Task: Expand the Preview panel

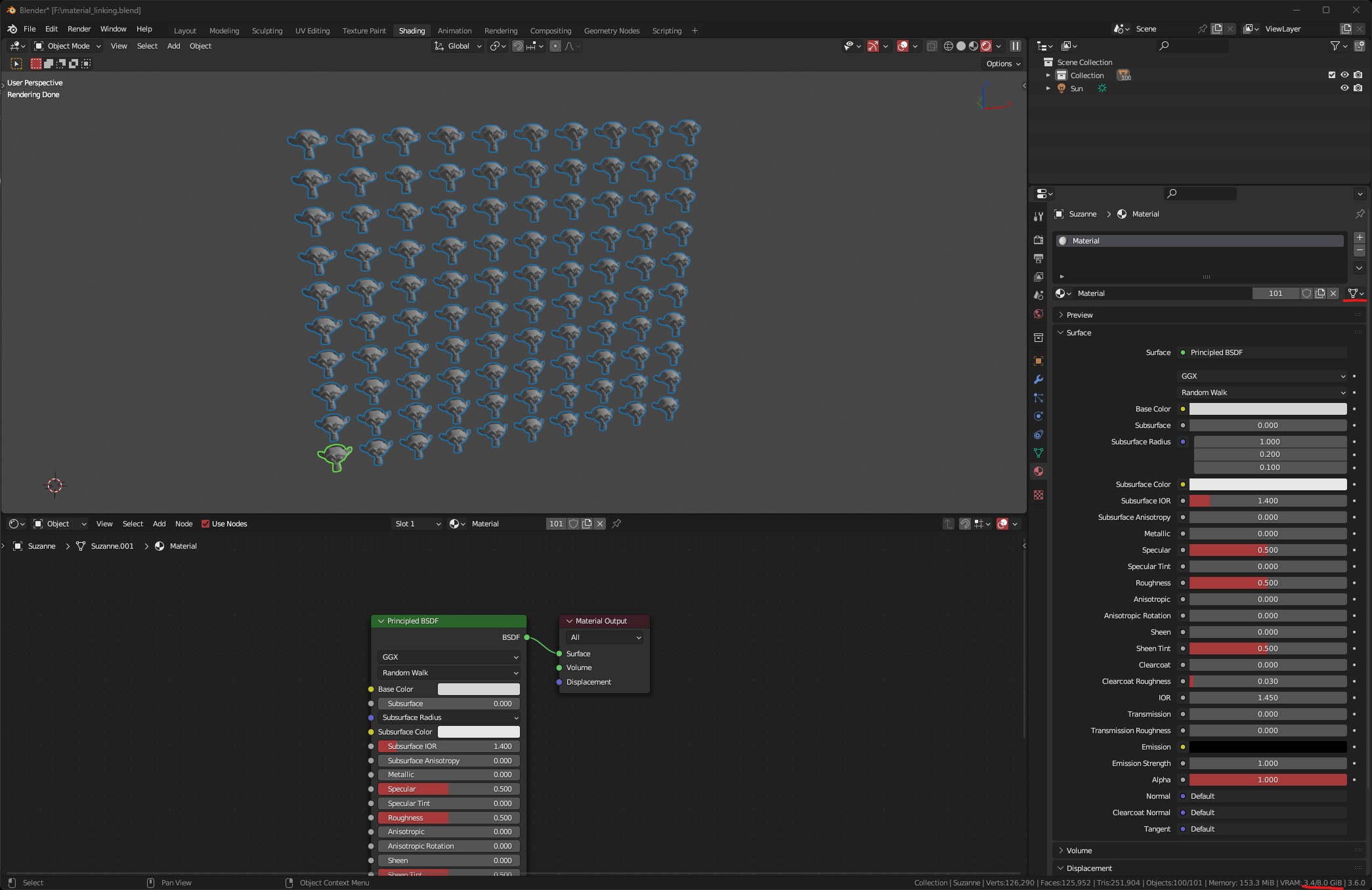Action: pos(1080,315)
